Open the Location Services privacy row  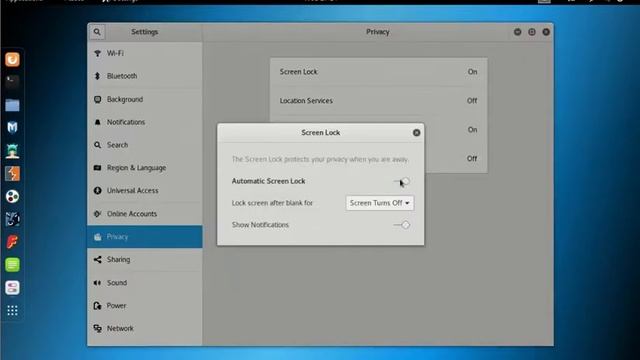(378, 101)
